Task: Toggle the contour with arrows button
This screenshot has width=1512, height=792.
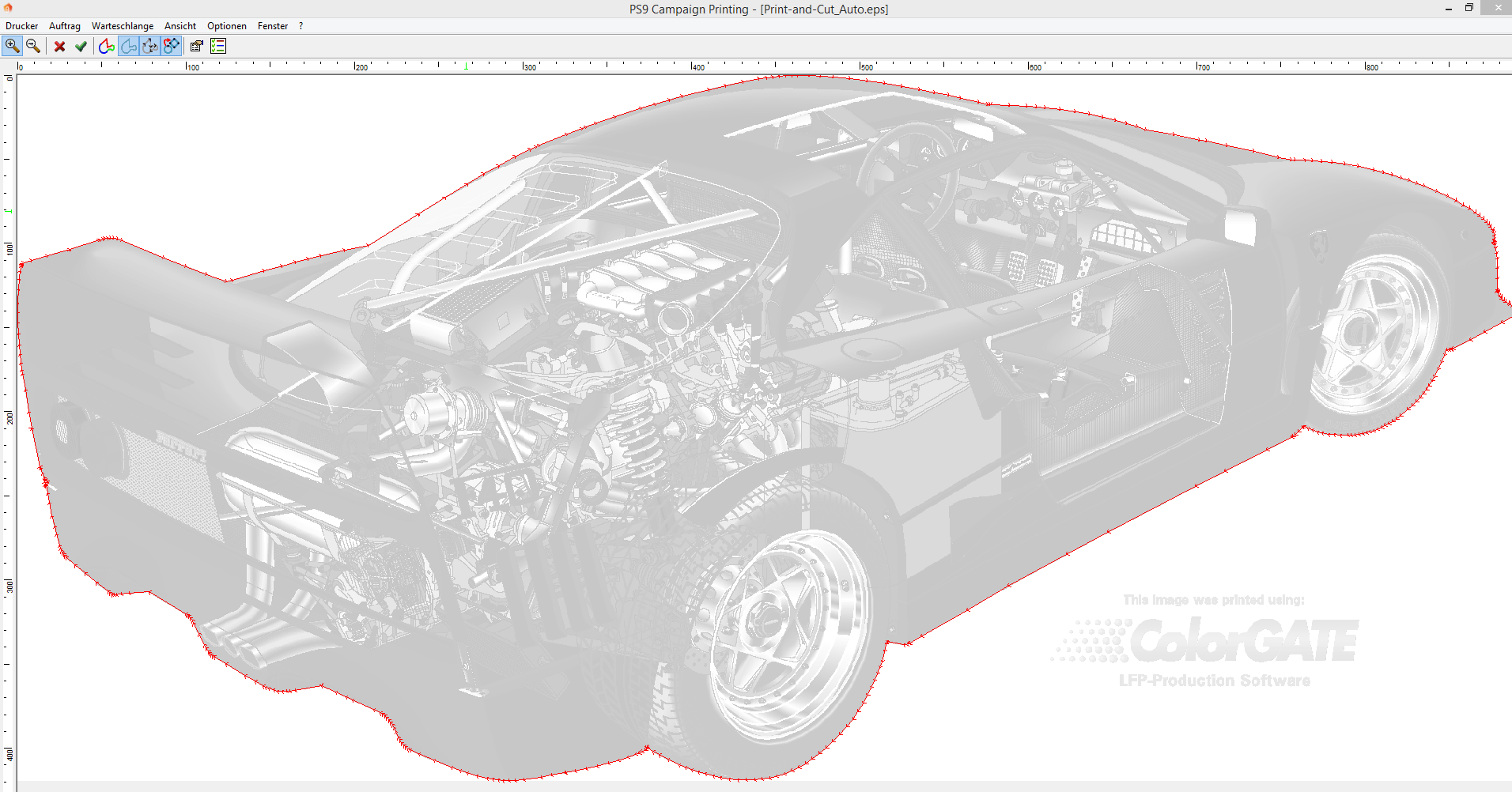Action: 149,46
